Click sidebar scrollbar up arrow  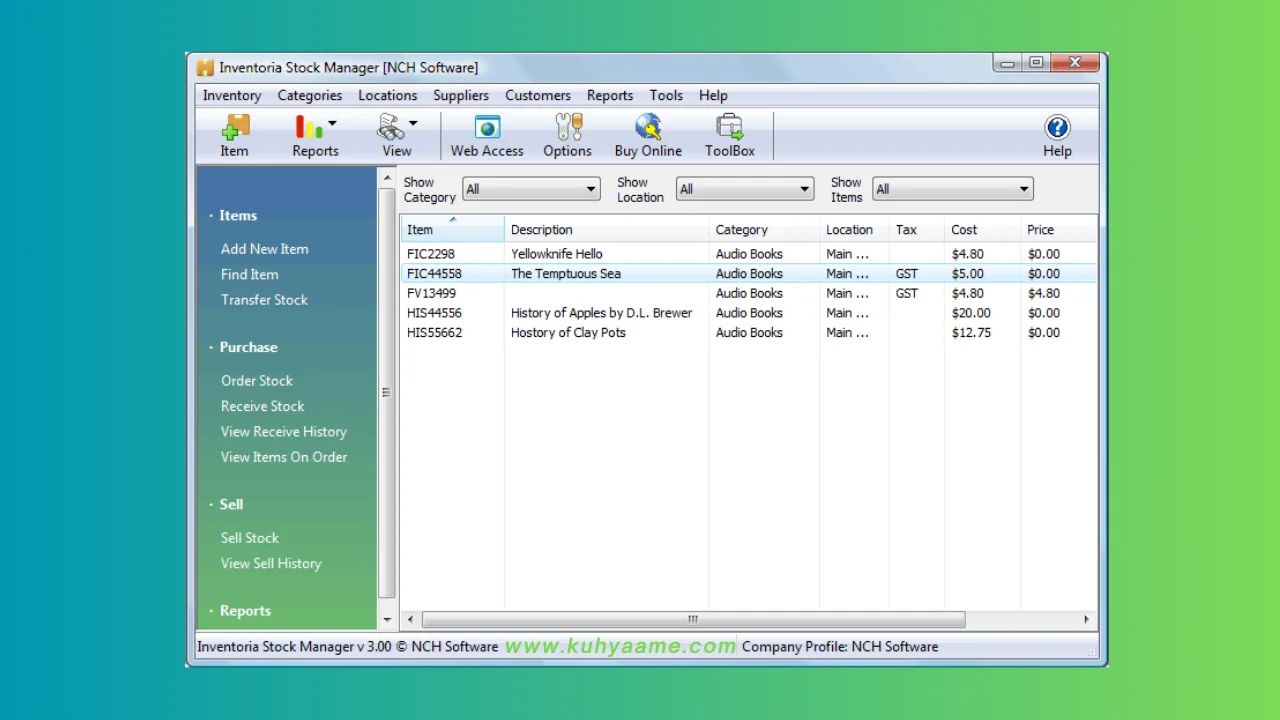388,178
